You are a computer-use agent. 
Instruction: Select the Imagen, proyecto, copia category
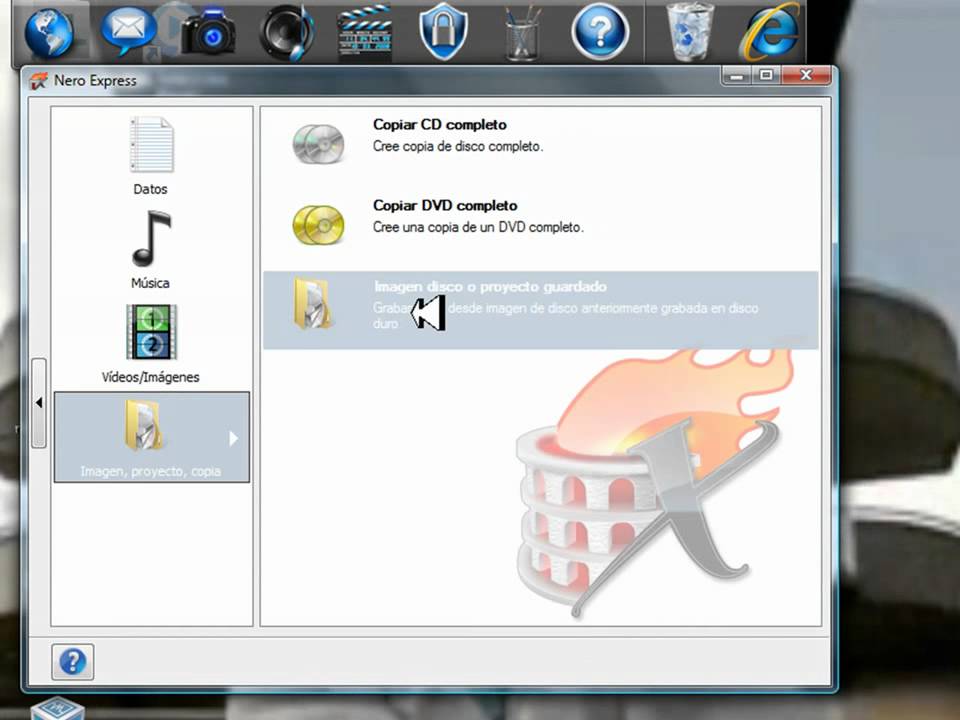tap(152, 437)
